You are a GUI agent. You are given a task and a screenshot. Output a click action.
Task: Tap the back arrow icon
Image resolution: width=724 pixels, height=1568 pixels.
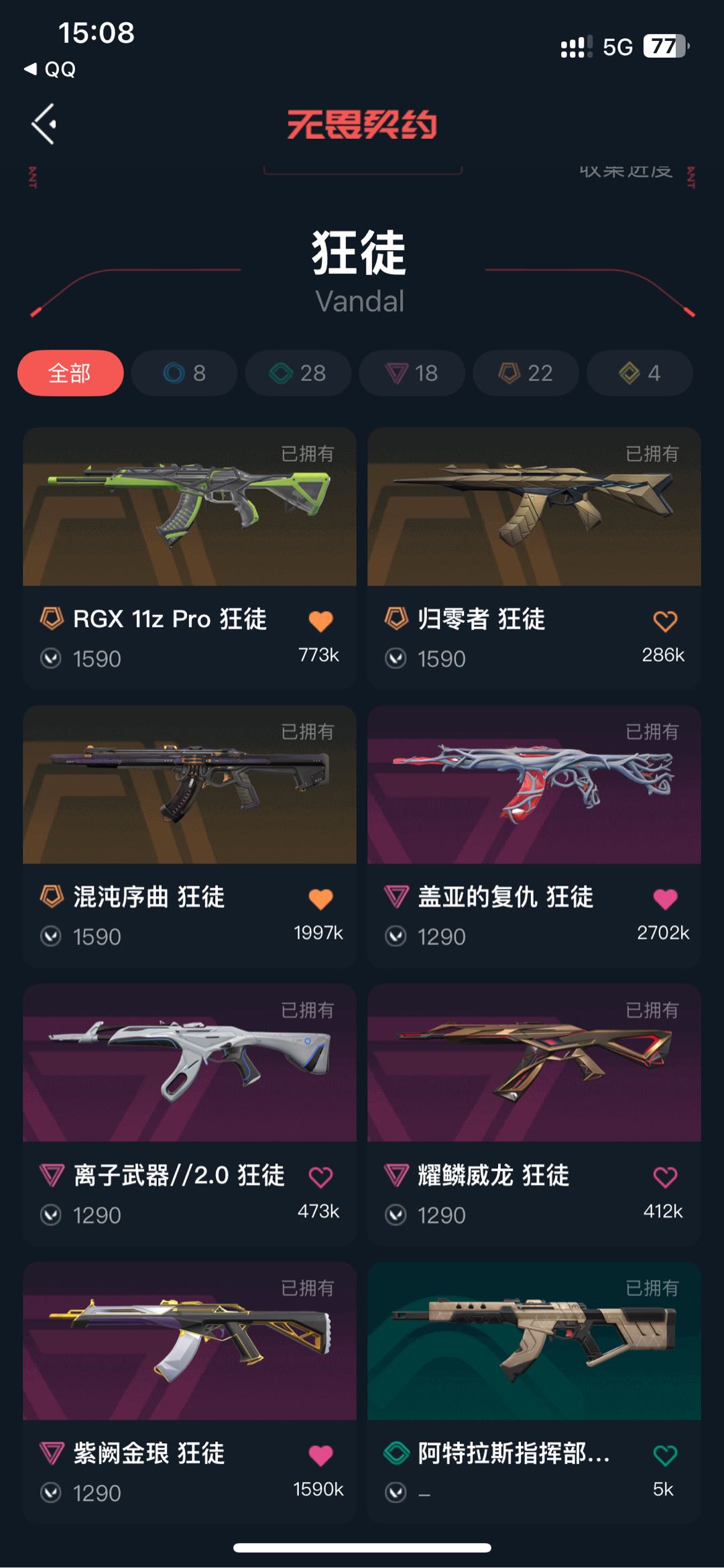tap(44, 124)
